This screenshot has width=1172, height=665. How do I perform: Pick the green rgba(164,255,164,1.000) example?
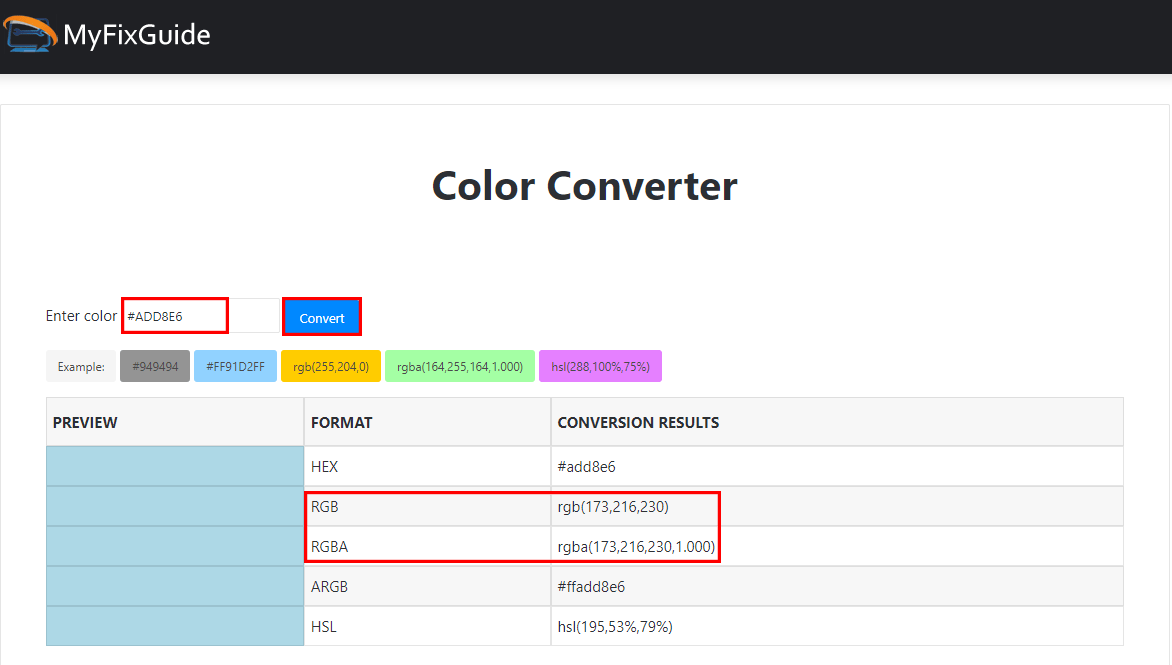click(x=459, y=366)
